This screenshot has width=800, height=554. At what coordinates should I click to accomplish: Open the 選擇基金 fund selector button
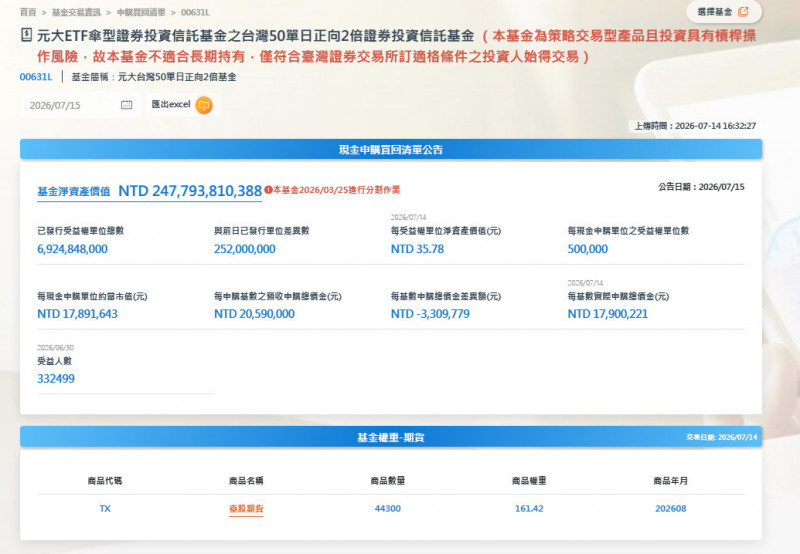tap(724, 12)
